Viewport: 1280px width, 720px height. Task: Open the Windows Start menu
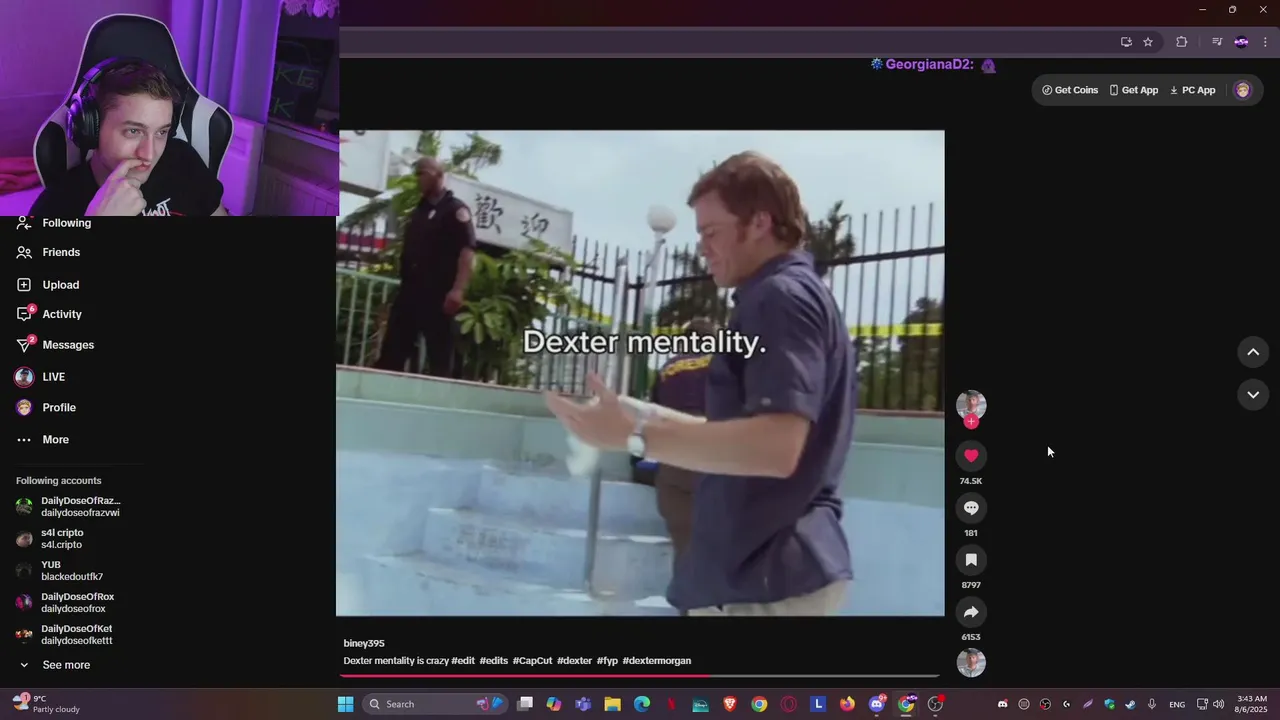(345, 704)
